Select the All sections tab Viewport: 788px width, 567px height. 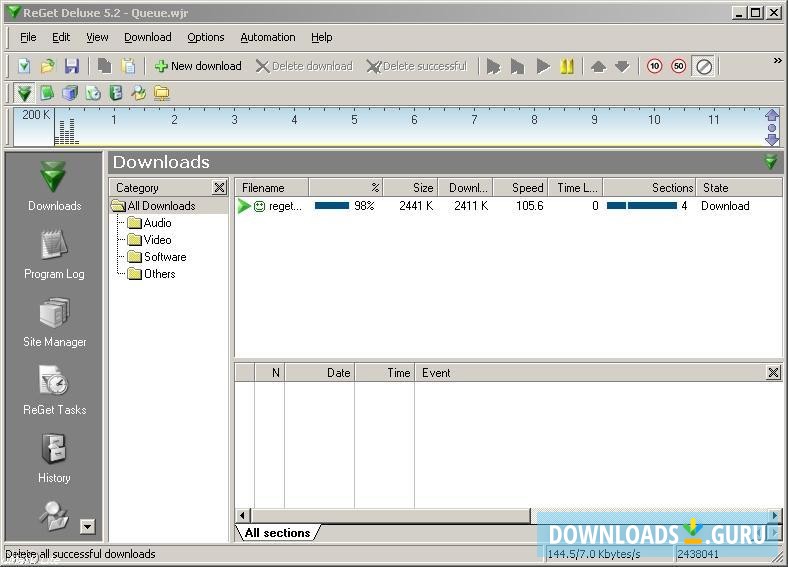coord(277,533)
